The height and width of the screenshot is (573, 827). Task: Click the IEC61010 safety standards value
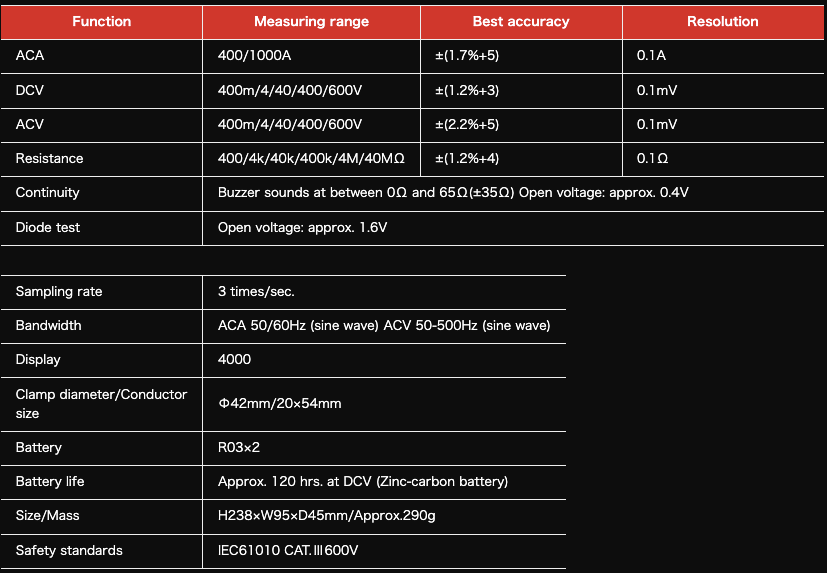click(288, 550)
